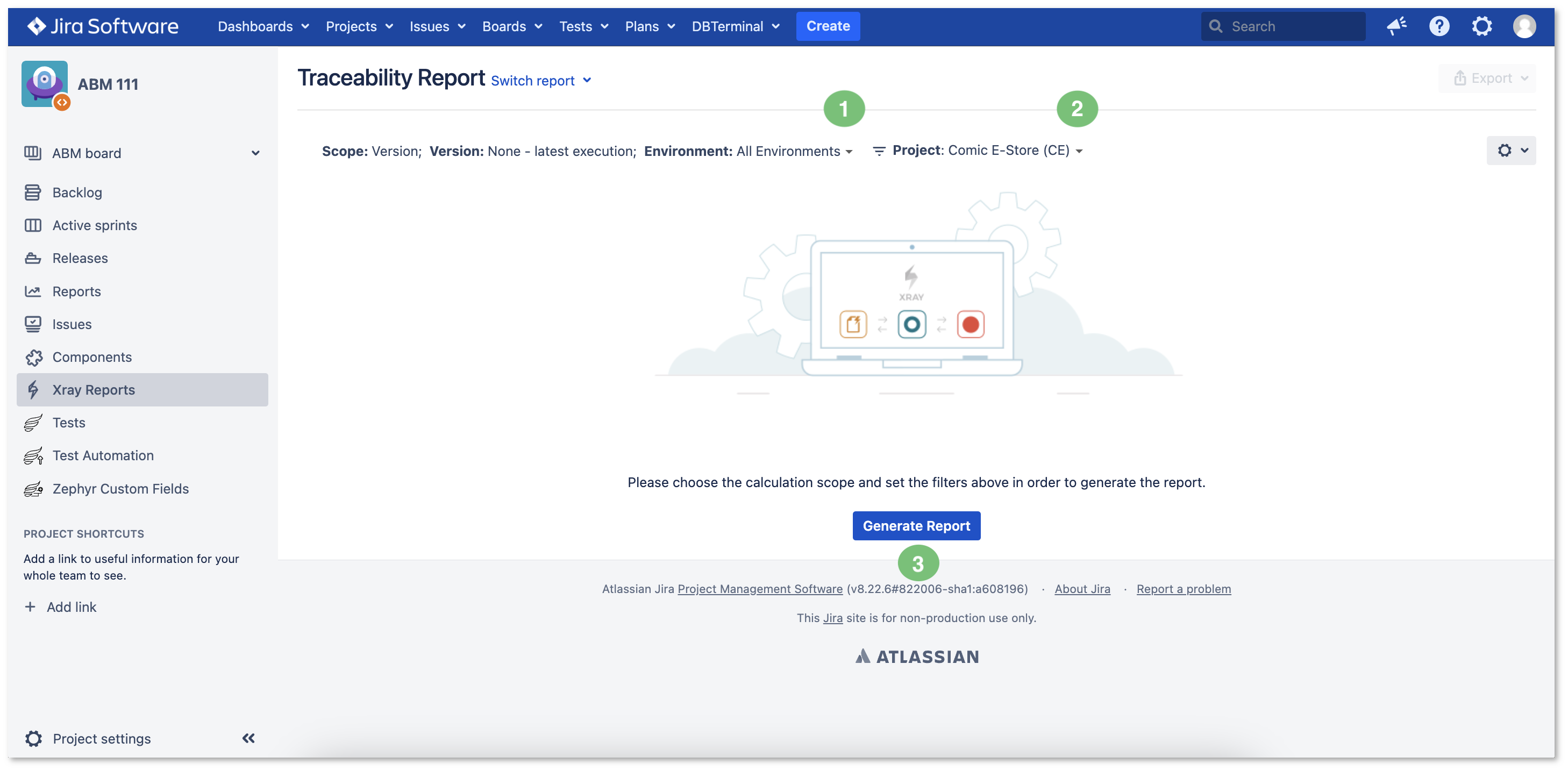Click the Xray Reports lightning icon
The height and width of the screenshot is (771, 1568).
pos(33,390)
